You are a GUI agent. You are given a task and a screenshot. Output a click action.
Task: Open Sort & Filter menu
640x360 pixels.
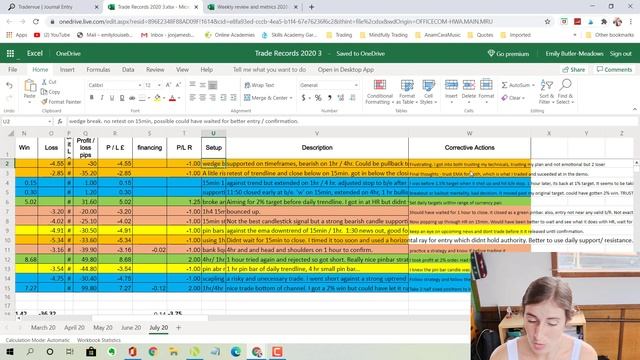546,92
